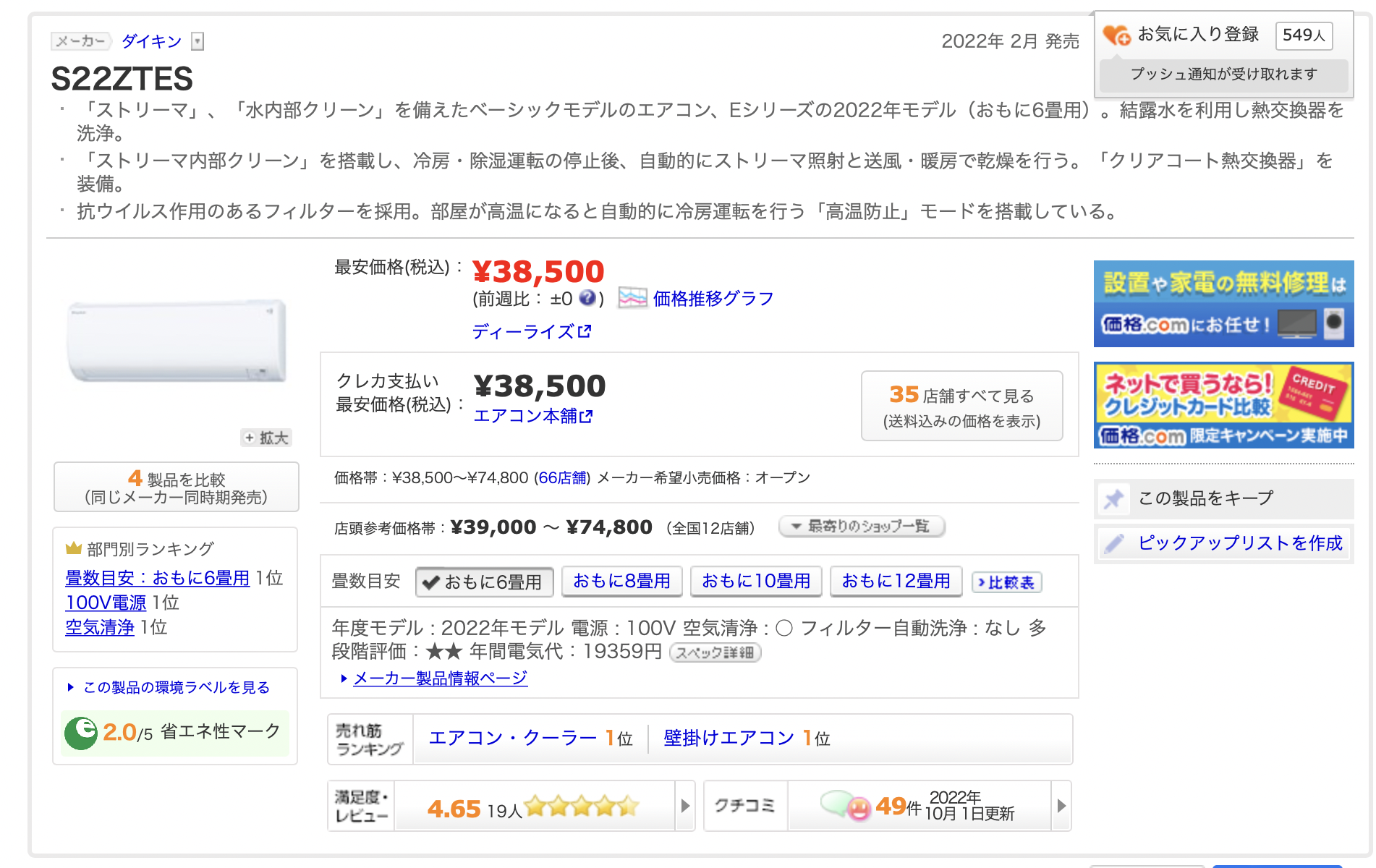Click the review star rating icons

tap(582, 806)
